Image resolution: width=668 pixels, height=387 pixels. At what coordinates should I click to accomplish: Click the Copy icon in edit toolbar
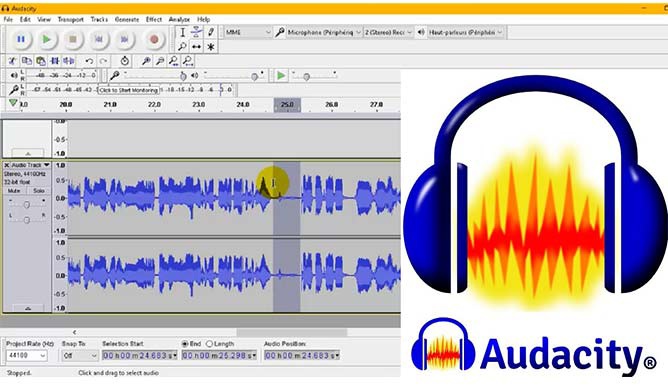point(26,61)
